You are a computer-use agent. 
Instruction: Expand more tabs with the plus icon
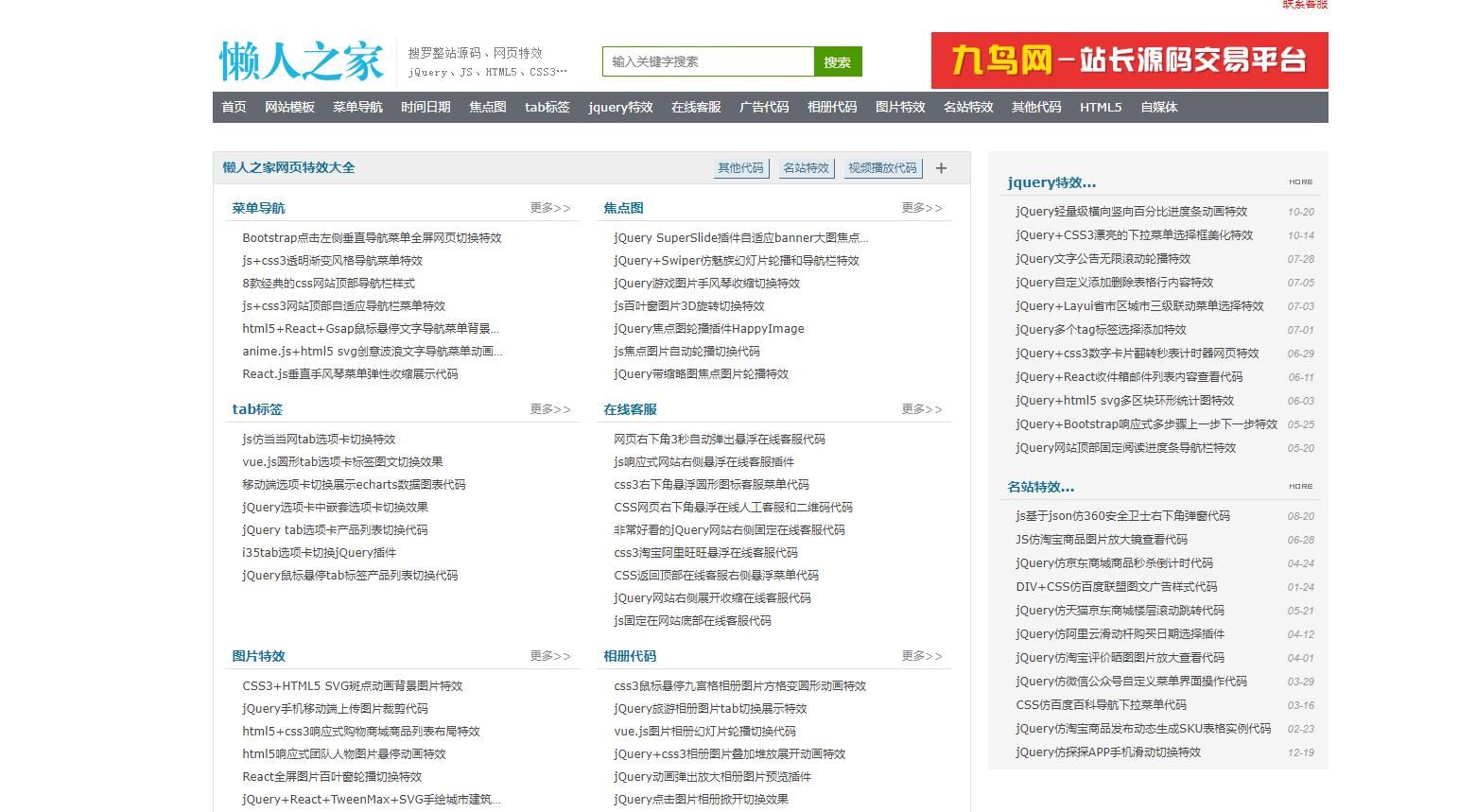(x=941, y=168)
